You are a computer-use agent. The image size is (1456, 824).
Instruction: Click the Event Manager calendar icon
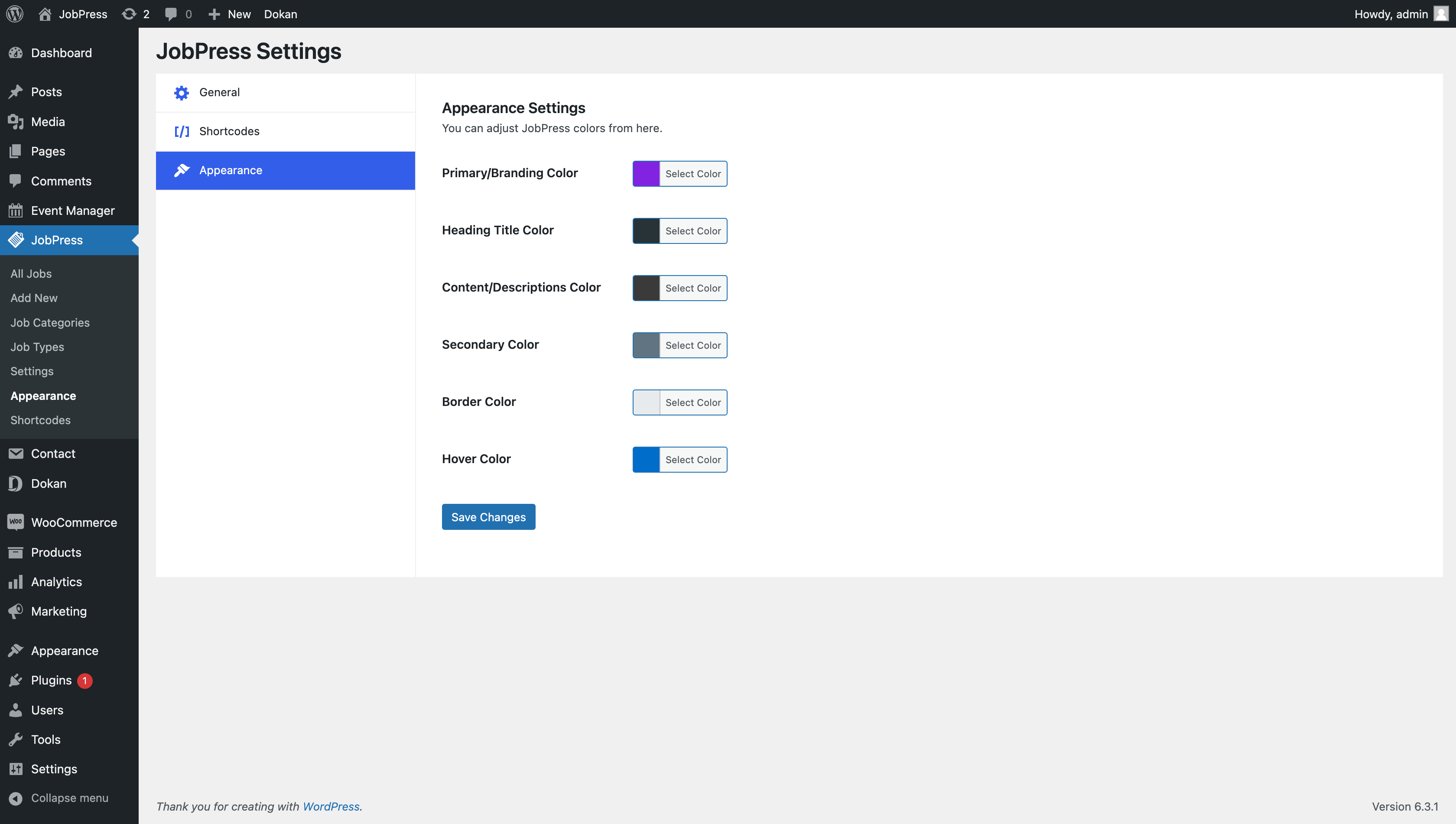click(16, 211)
